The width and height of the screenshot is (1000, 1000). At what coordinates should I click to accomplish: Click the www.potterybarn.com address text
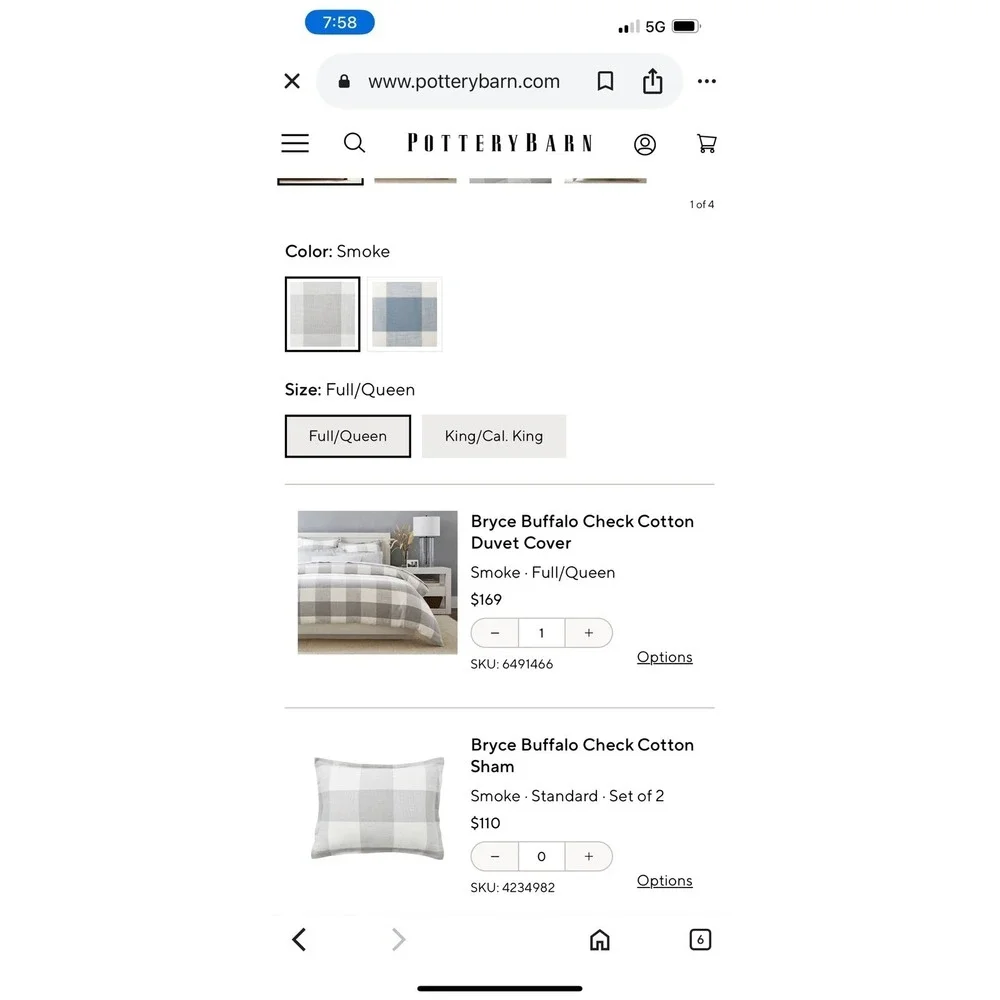point(464,81)
